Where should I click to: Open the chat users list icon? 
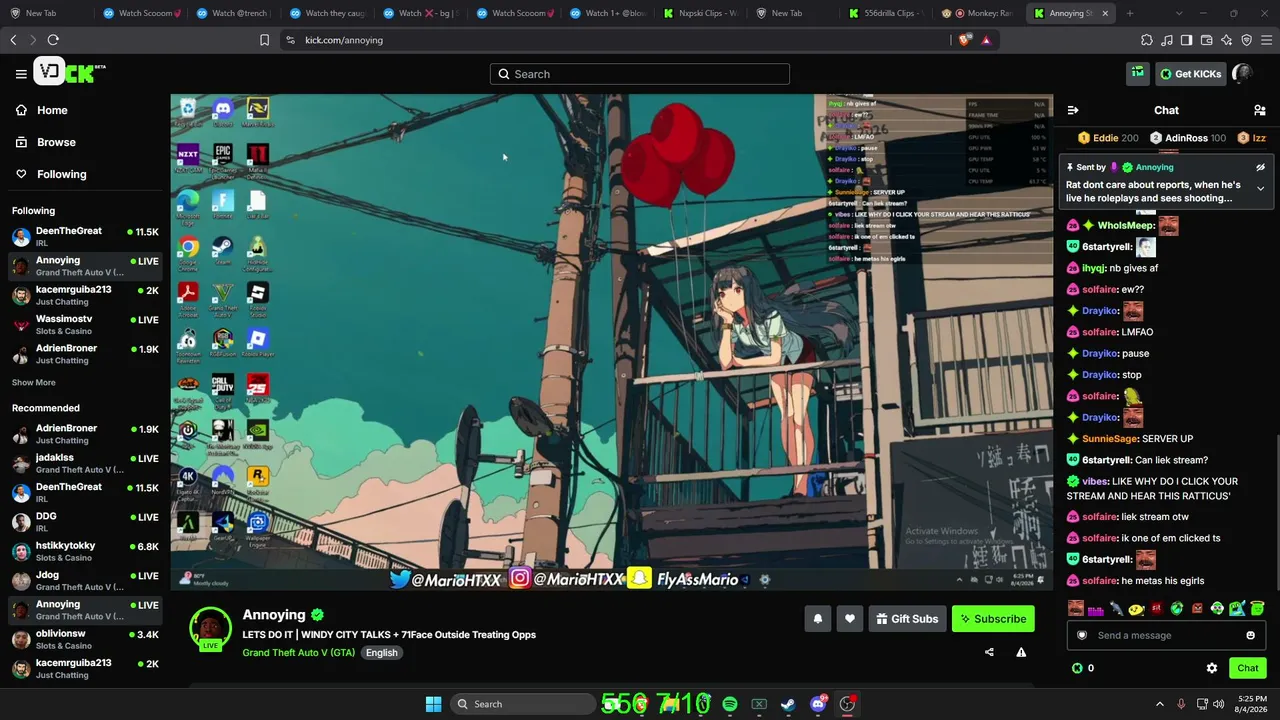click(1260, 110)
